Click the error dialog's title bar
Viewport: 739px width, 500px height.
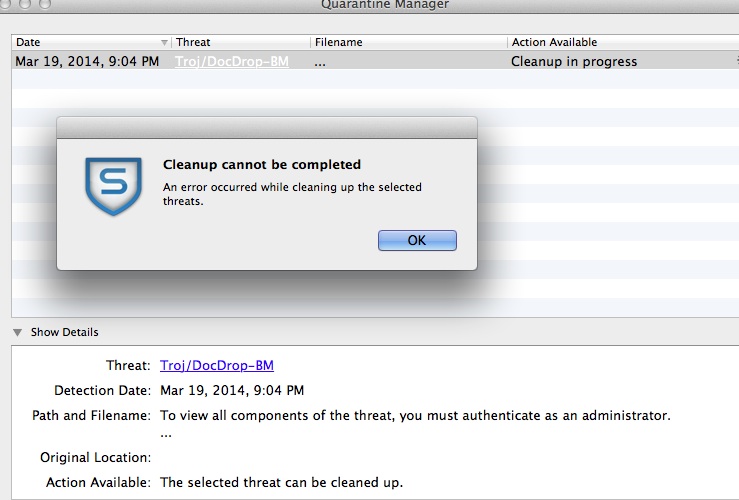pos(267,128)
